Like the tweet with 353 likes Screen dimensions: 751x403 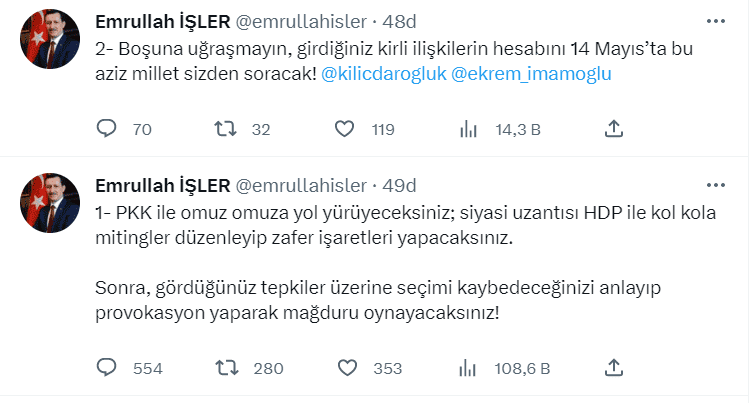[x=345, y=368]
